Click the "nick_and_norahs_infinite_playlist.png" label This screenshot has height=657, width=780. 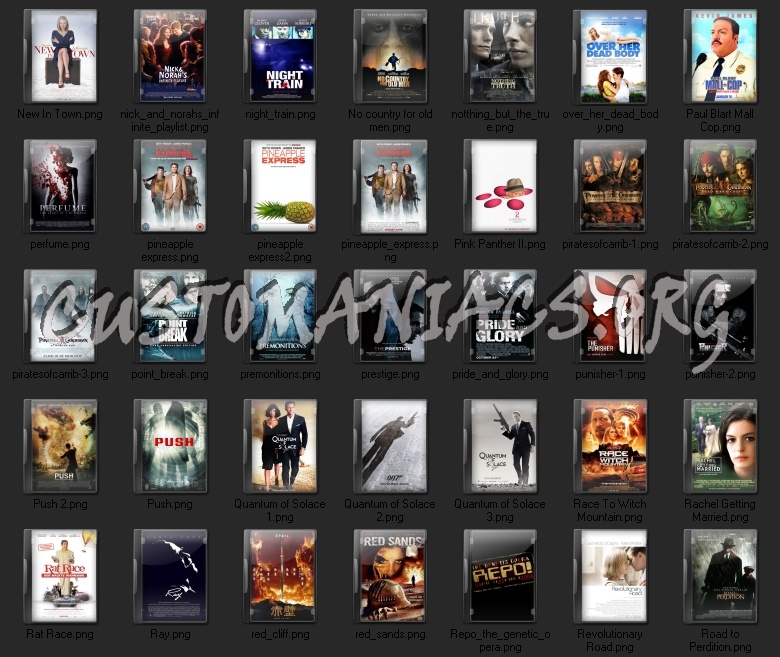click(170, 120)
